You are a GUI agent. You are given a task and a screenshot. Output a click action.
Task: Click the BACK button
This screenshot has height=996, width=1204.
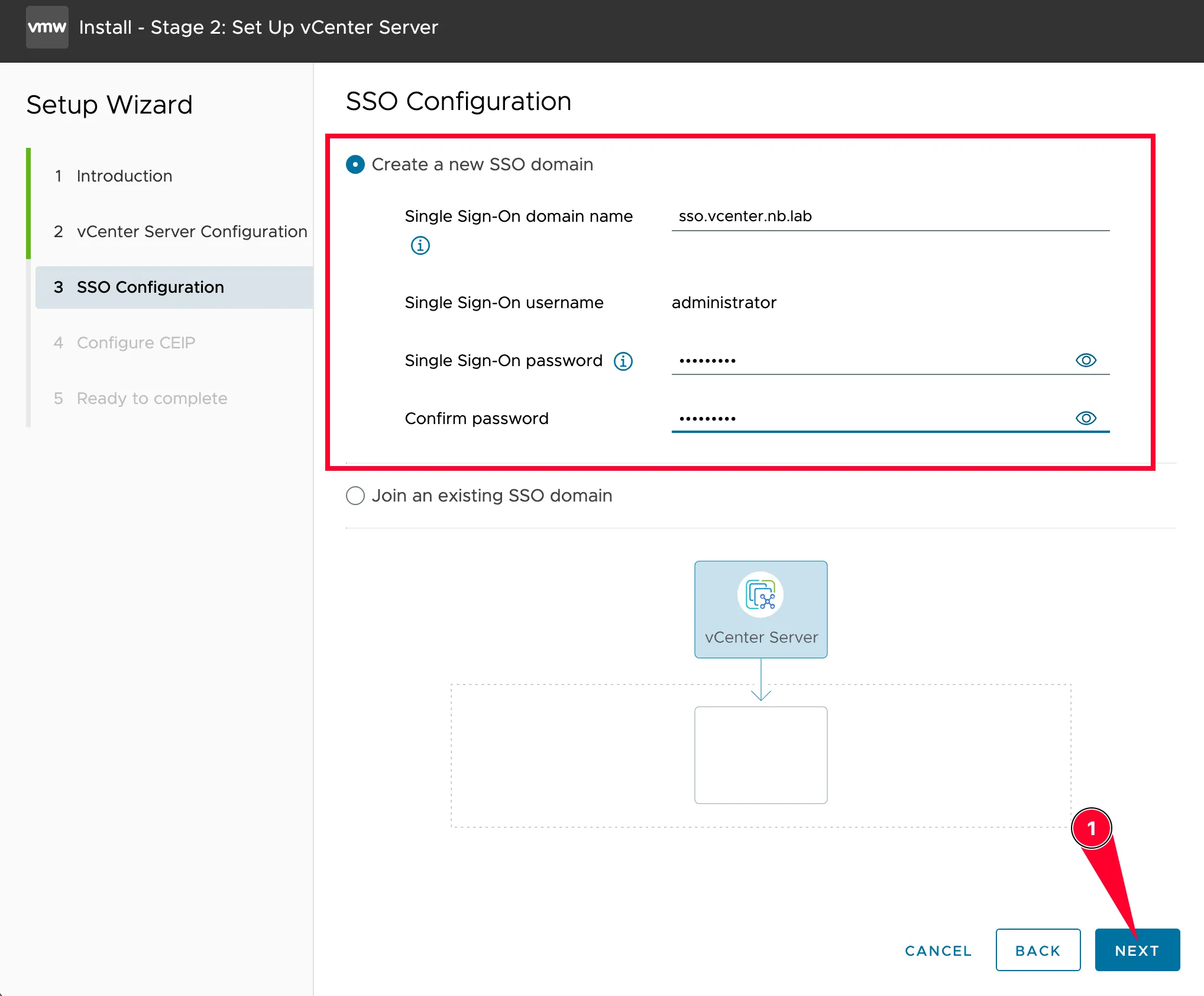point(1038,950)
